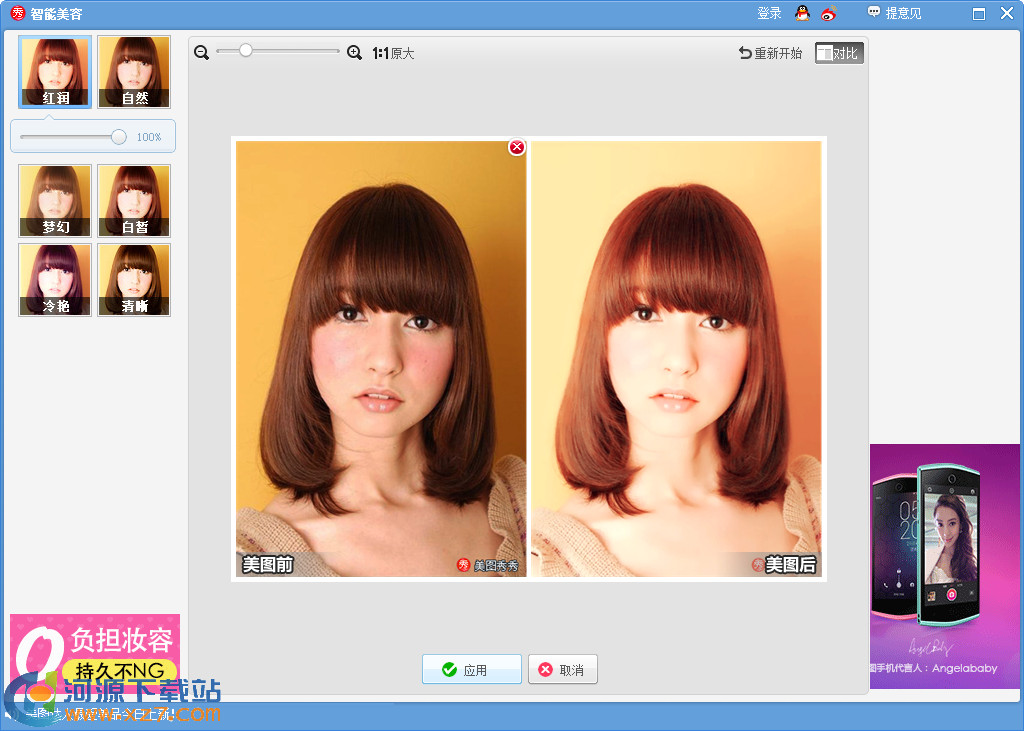Apply the 清晰 effect preset
The width and height of the screenshot is (1024, 731).
134,280
